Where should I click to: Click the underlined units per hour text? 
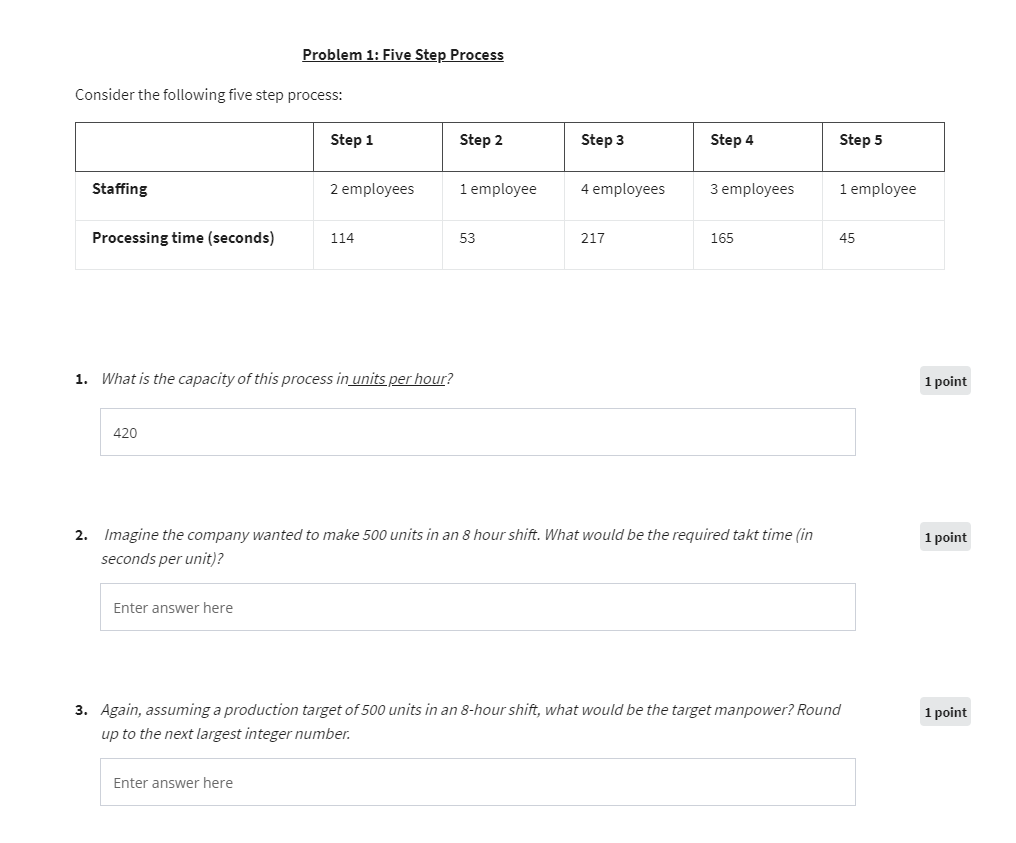(x=398, y=378)
